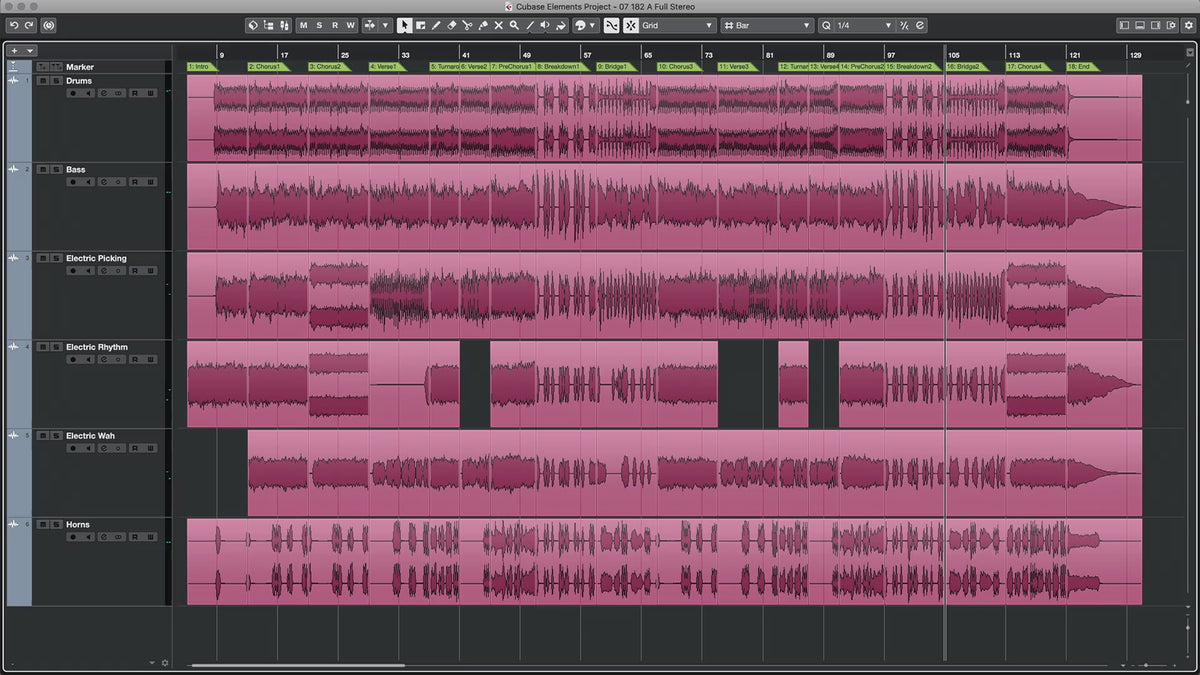The image size is (1200, 675).
Task: Select the Draw pencil tool
Action: (x=436, y=25)
